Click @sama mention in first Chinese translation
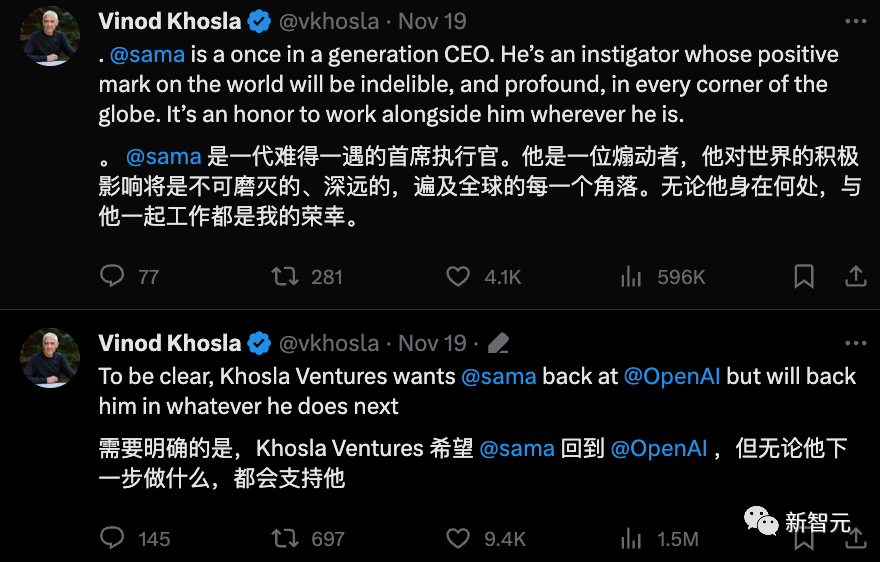The image size is (880, 562). 163,156
